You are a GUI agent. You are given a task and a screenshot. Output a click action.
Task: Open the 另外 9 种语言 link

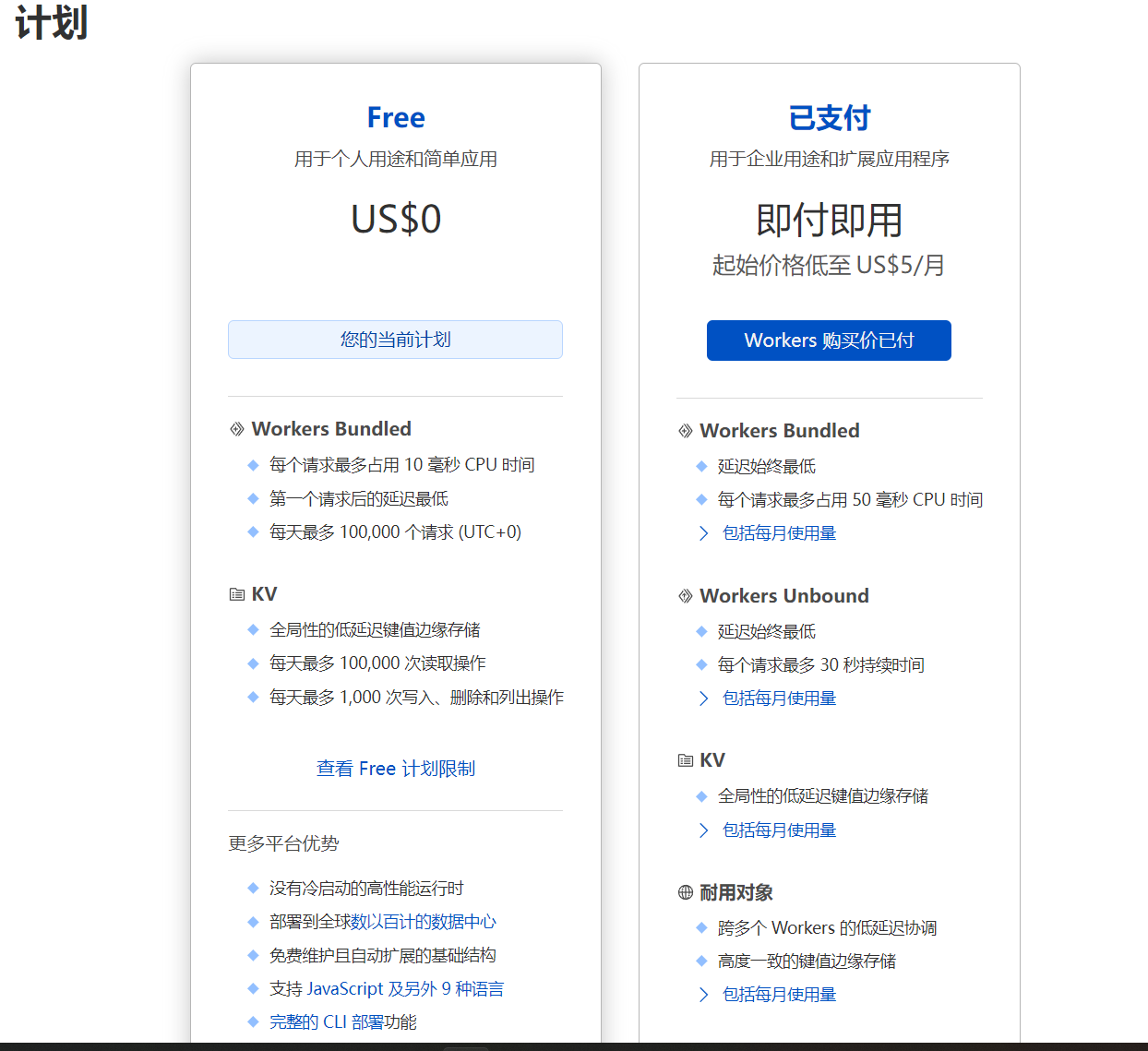click(x=451, y=988)
